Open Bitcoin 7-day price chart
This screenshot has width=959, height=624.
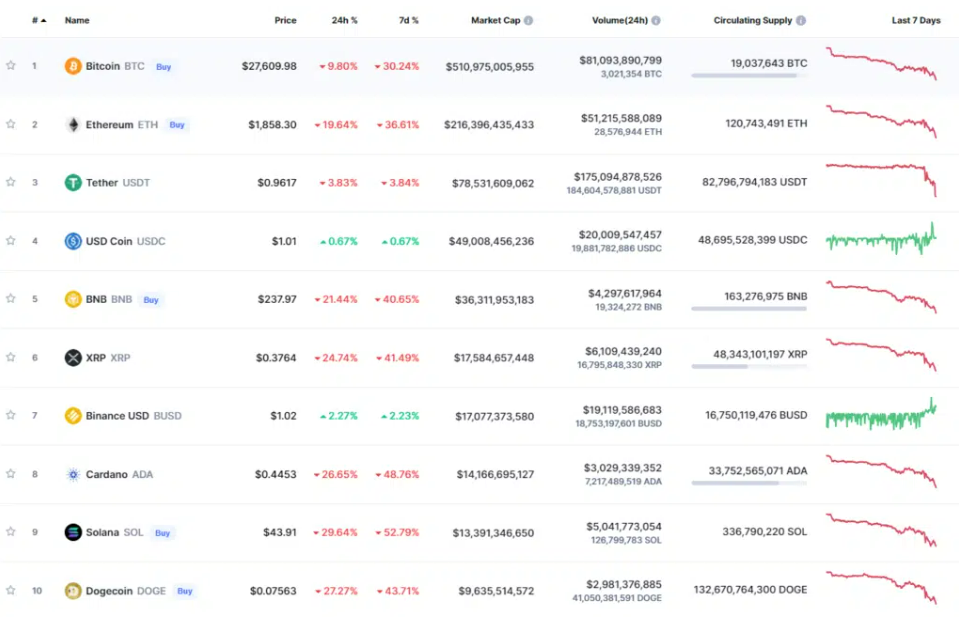pos(881,64)
